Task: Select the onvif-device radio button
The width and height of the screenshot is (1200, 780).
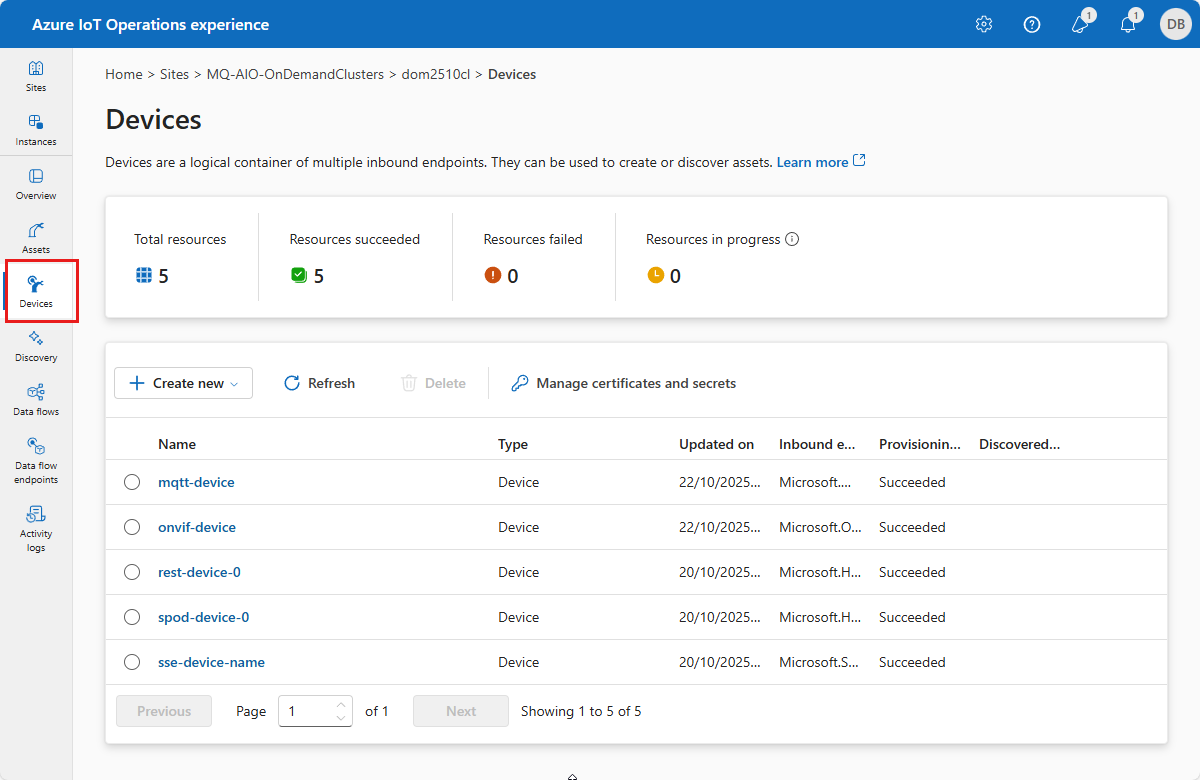Action: point(132,528)
